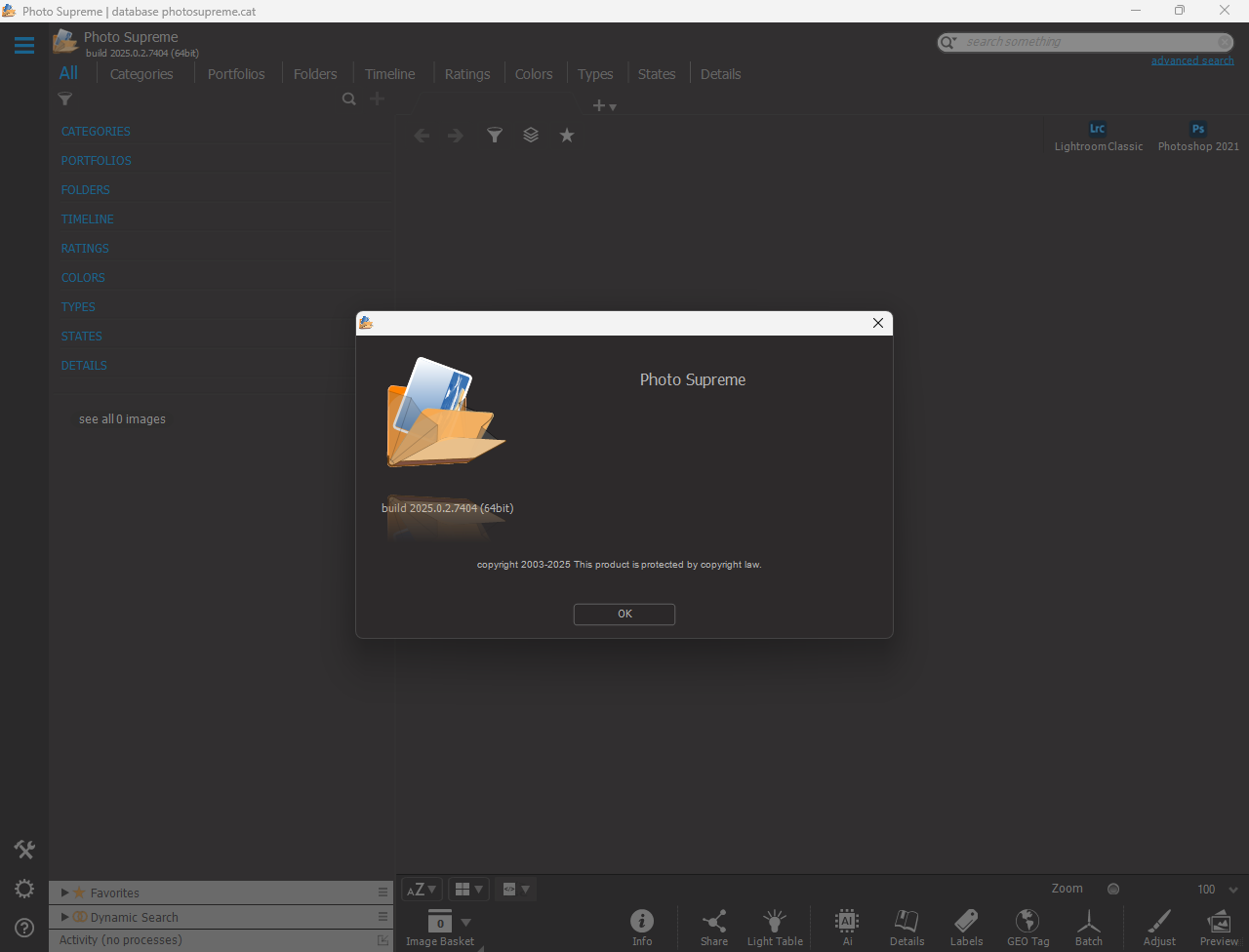The height and width of the screenshot is (952, 1249).
Task: Switch to the Portfolios tab
Action: point(236,74)
